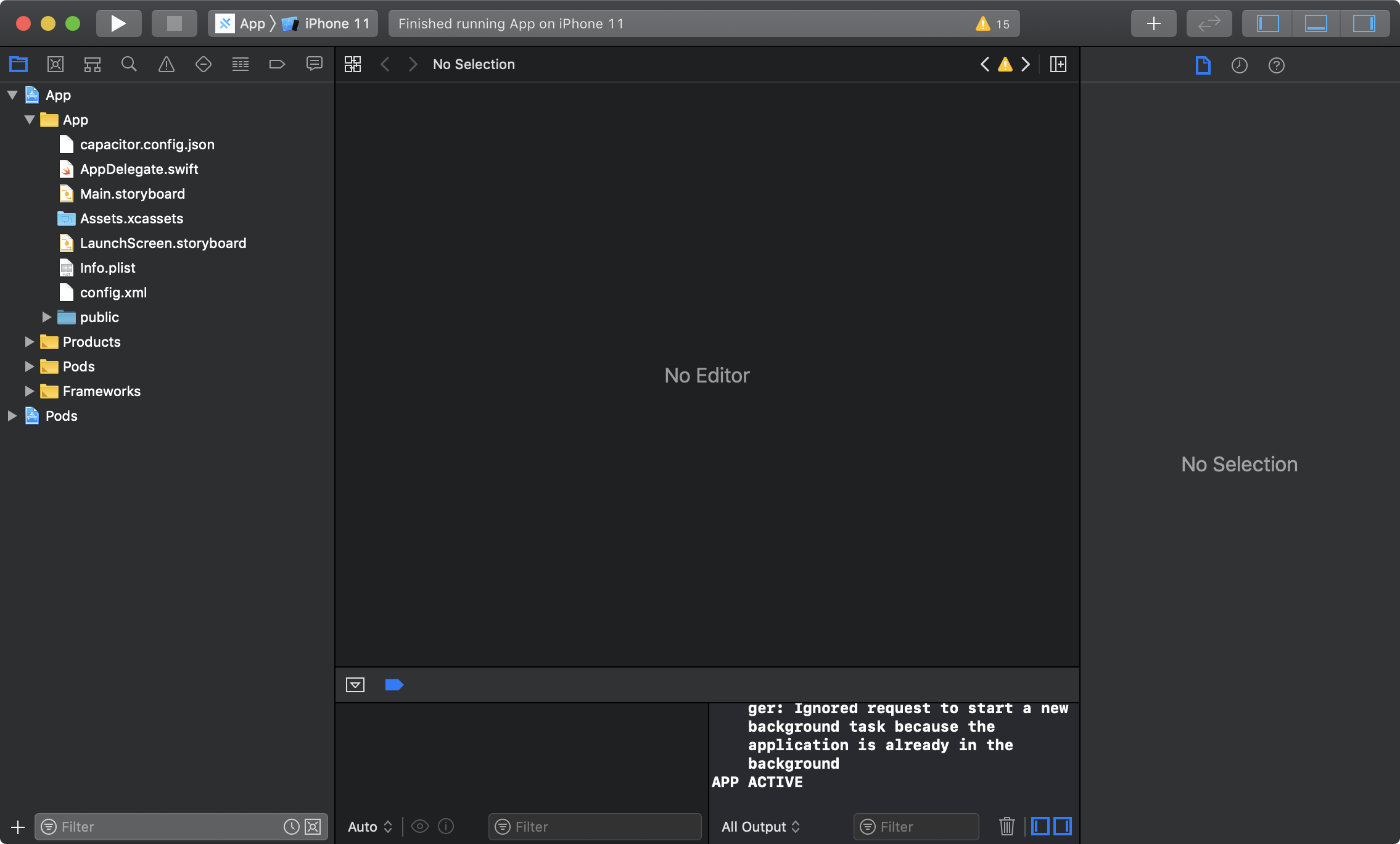The height and width of the screenshot is (844, 1400).
Task: Open the Report navigator
Action: [x=315, y=64]
